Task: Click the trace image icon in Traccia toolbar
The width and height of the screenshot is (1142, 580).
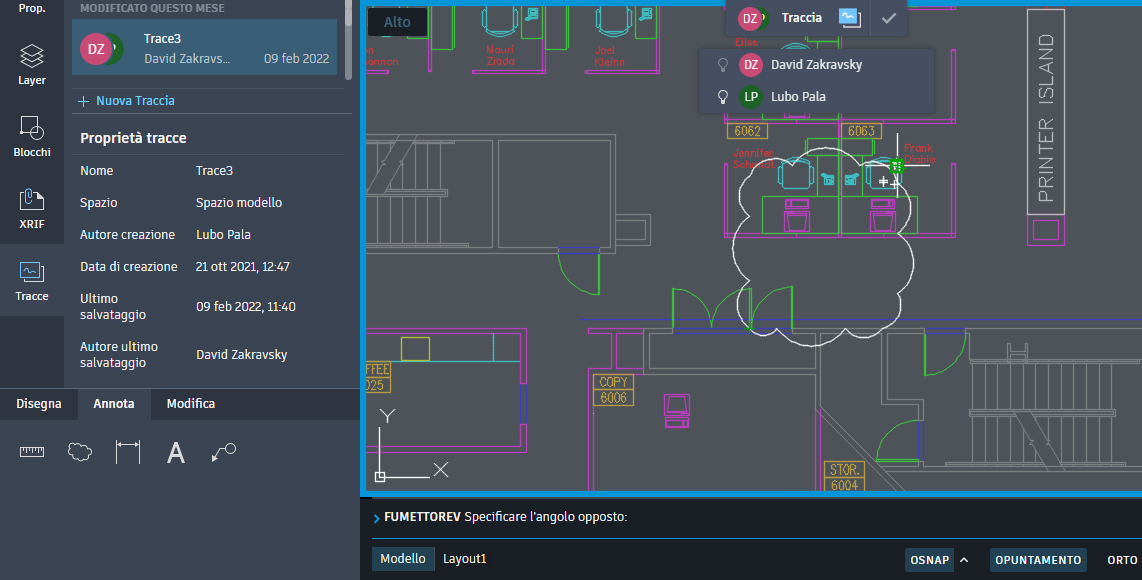Action: click(x=849, y=17)
